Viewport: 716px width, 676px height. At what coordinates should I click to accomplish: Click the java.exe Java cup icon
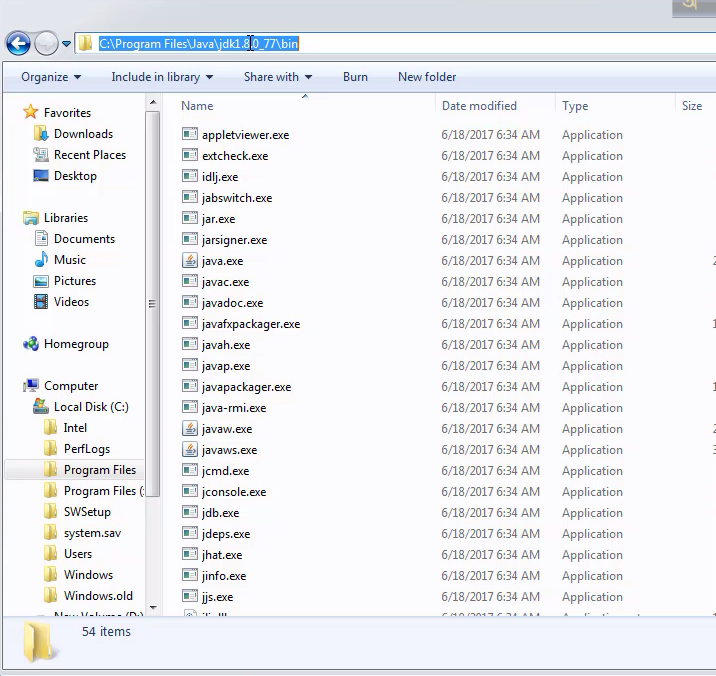(x=190, y=260)
